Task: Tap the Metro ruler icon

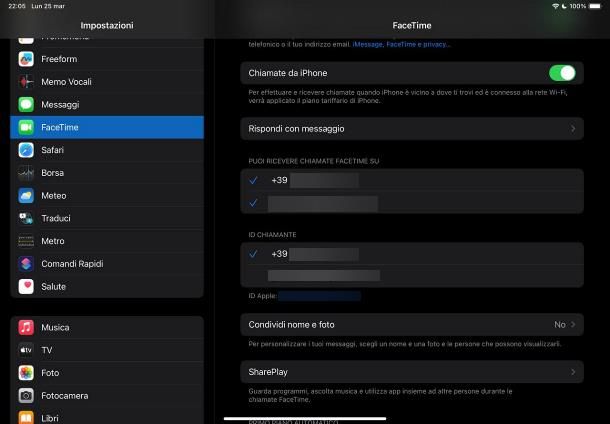Action: pos(26,241)
